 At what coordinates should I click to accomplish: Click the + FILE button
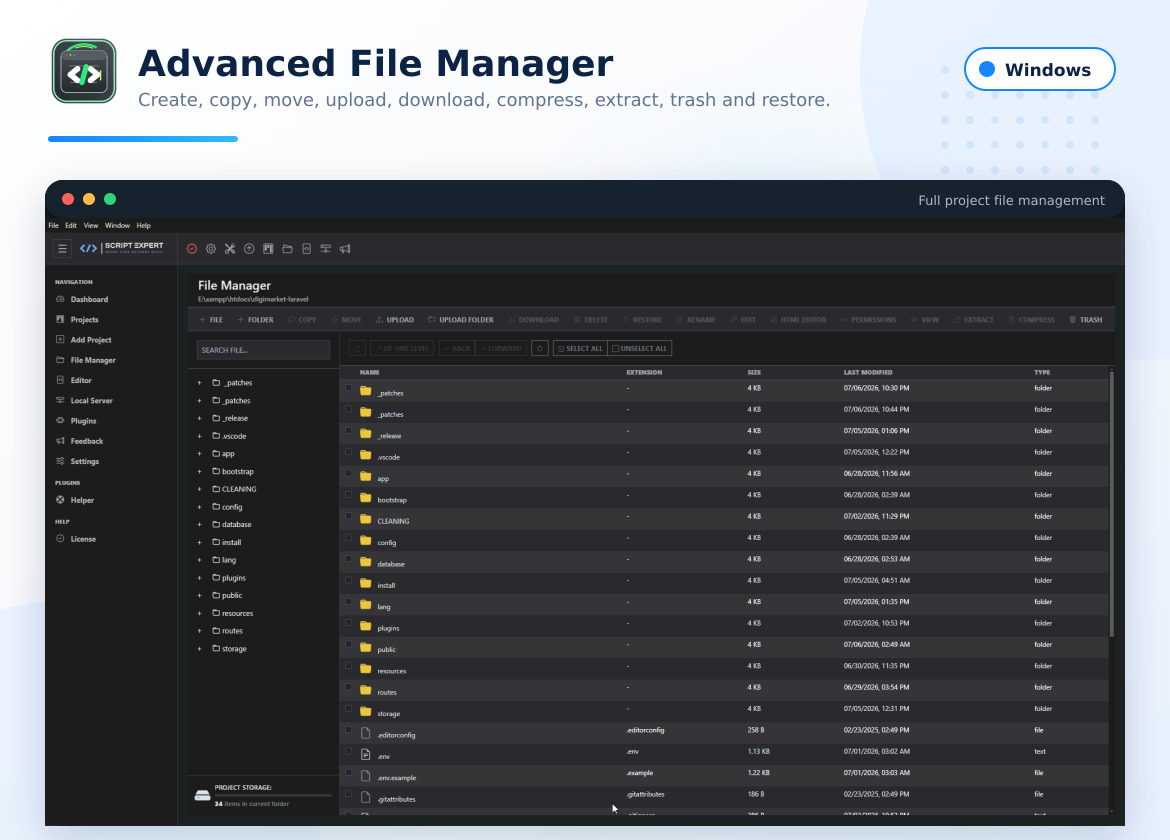[211, 320]
